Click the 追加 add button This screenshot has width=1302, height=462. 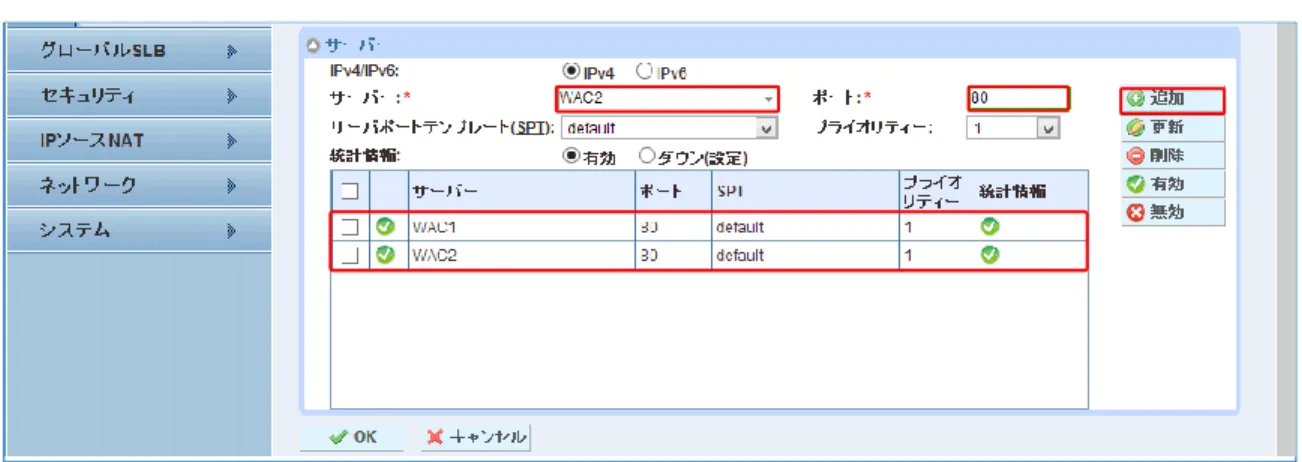[1171, 100]
